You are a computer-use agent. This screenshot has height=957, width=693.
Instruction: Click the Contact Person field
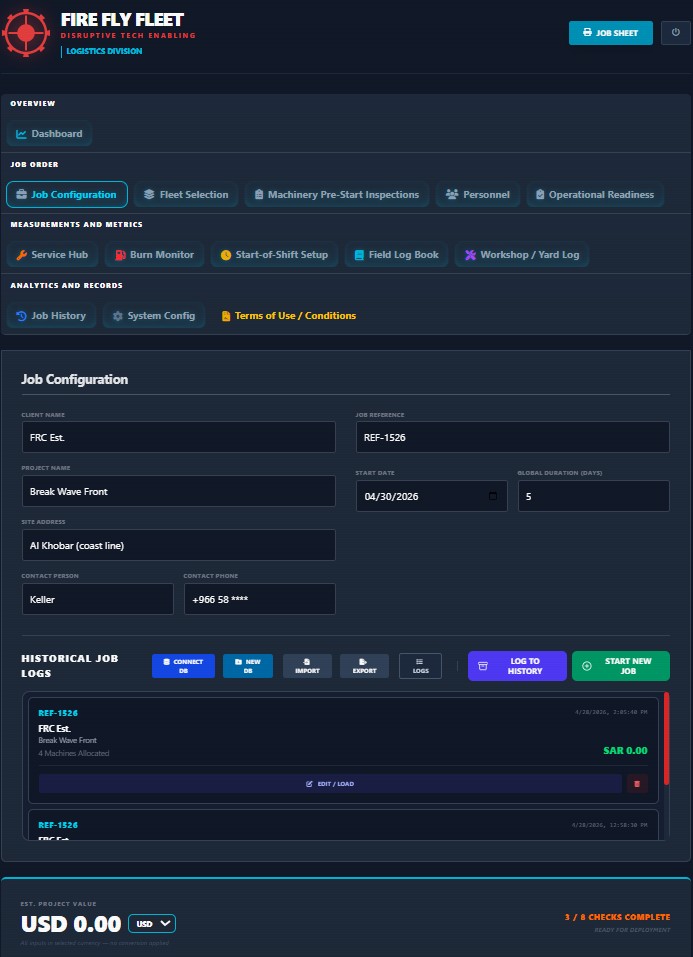click(98, 599)
